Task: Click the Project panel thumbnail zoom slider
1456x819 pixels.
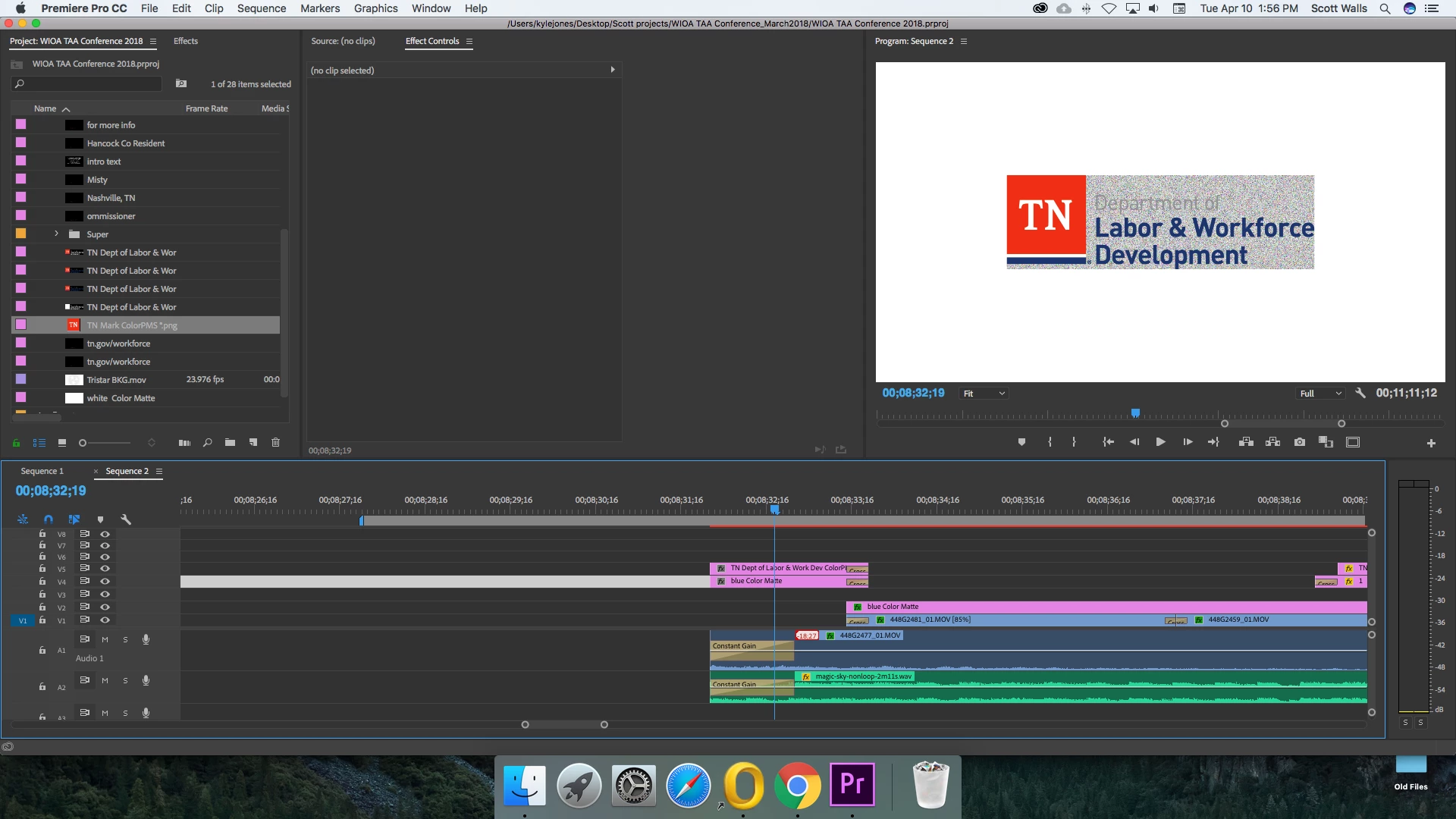Action: click(83, 443)
